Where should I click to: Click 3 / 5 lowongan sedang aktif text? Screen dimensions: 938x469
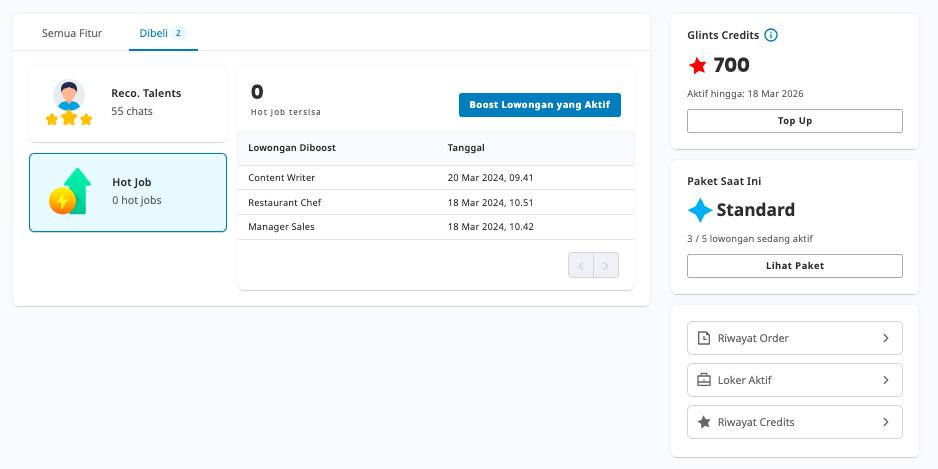tap(750, 239)
